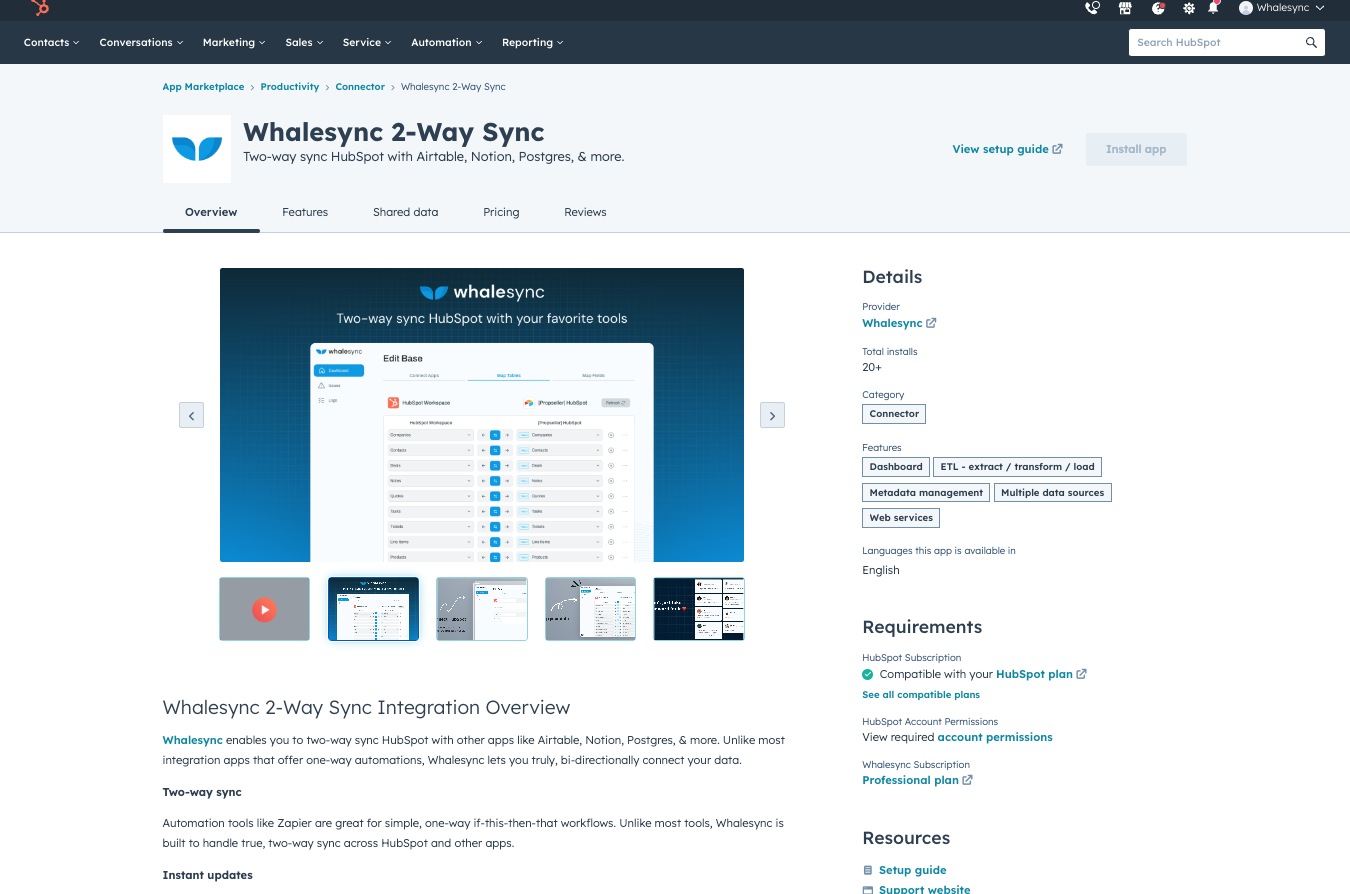Open the View setup guide link
The height and width of the screenshot is (894, 1350).
click(1007, 149)
